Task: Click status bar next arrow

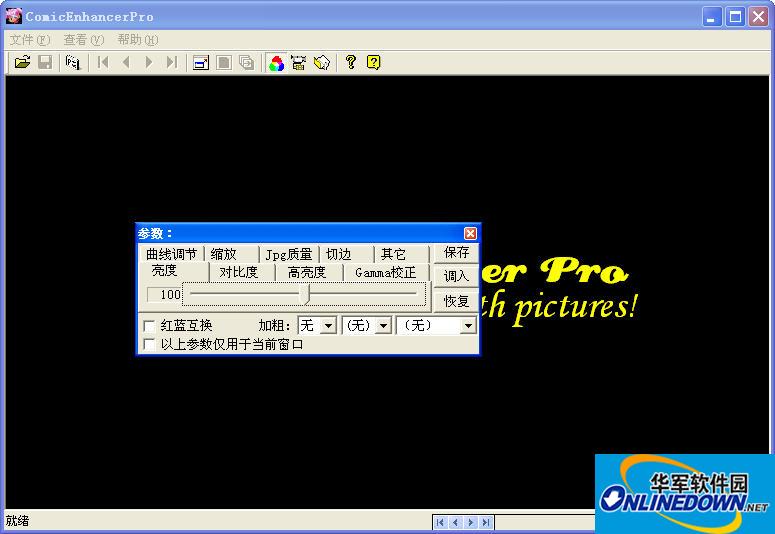Action: pos(471,522)
